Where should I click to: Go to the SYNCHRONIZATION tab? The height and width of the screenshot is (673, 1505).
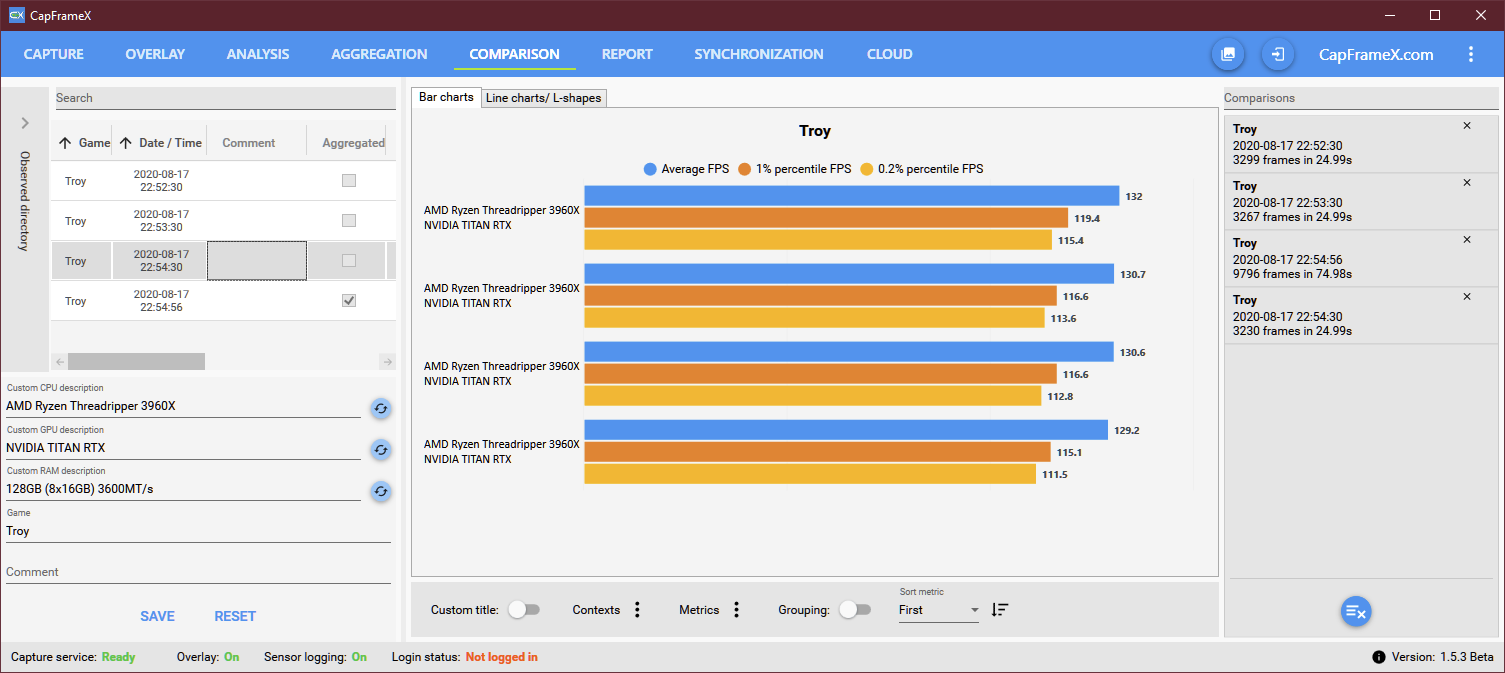click(x=759, y=54)
